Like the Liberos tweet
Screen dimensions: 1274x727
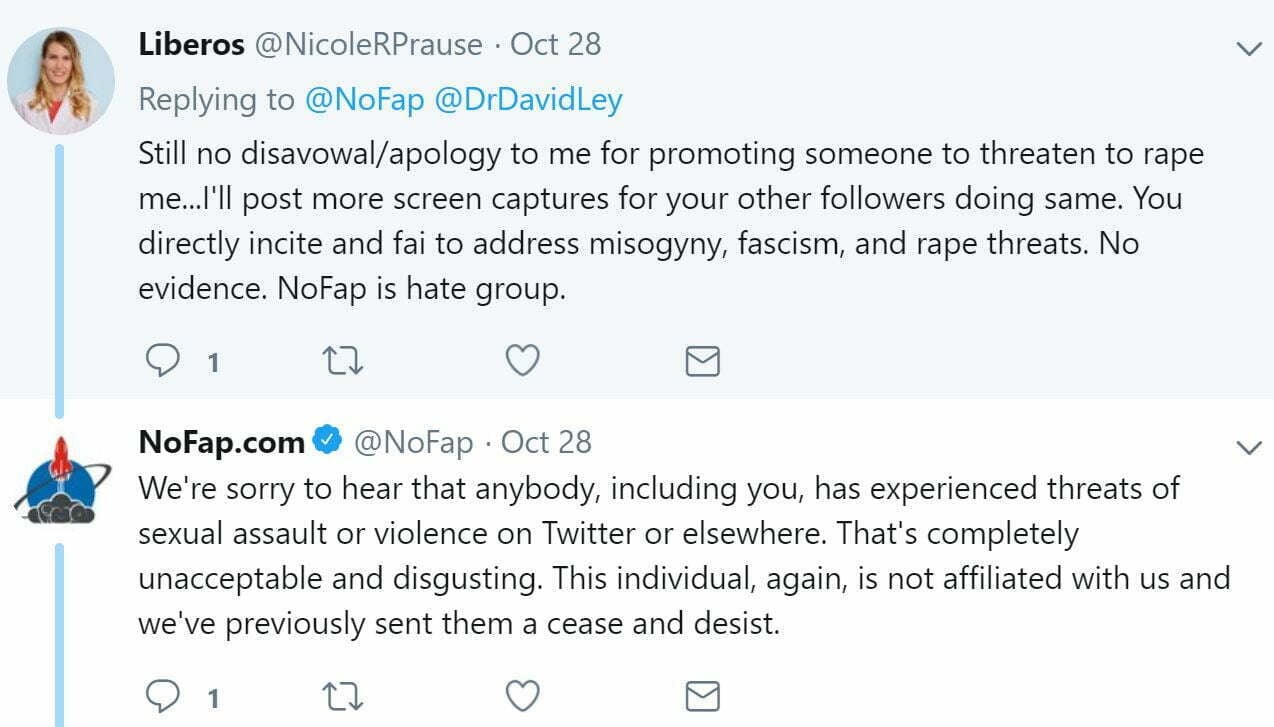523,360
